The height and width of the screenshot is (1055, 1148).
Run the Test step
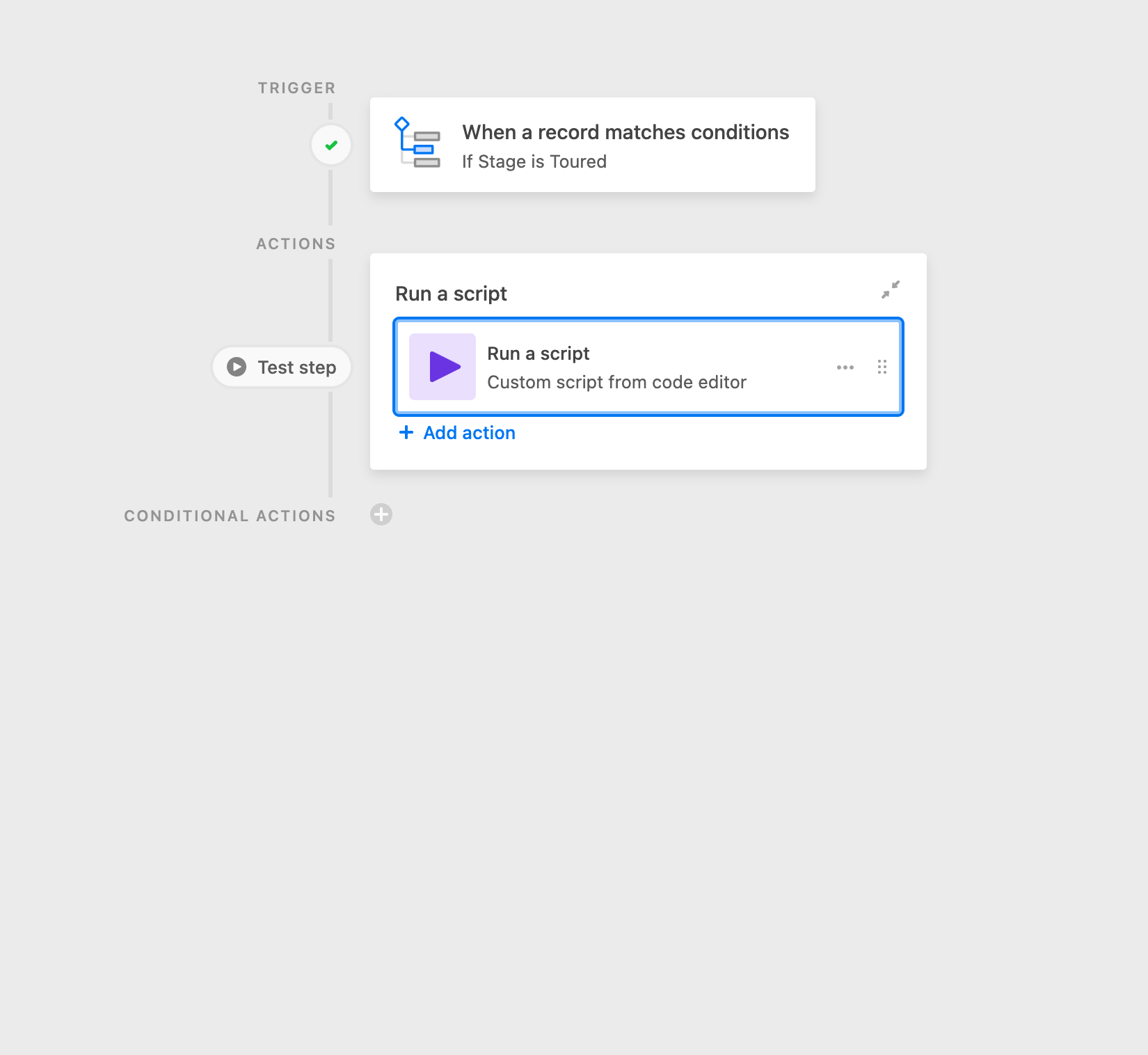(x=281, y=367)
